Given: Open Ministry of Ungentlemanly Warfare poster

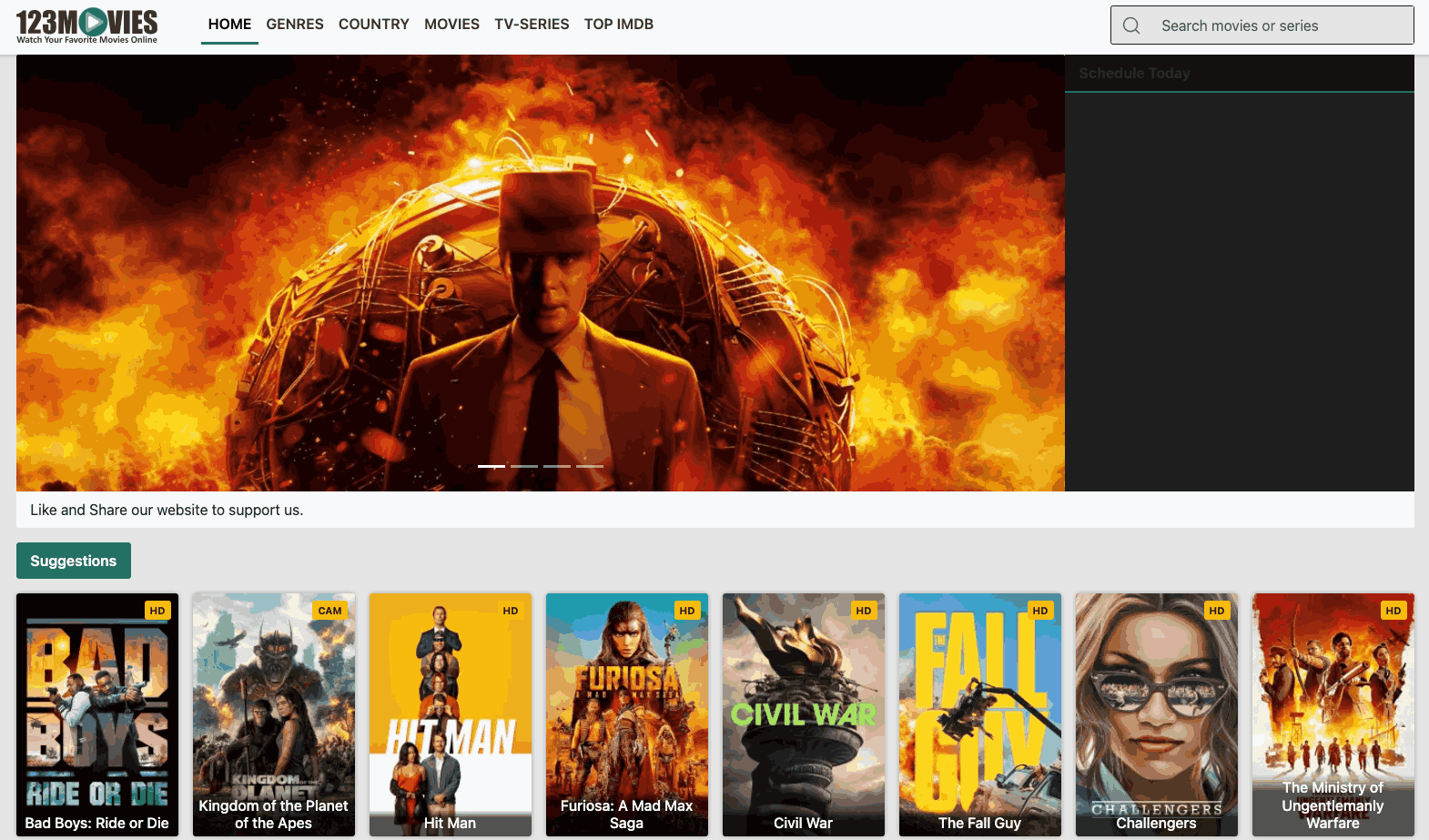Looking at the screenshot, I should click(1333, 714).
